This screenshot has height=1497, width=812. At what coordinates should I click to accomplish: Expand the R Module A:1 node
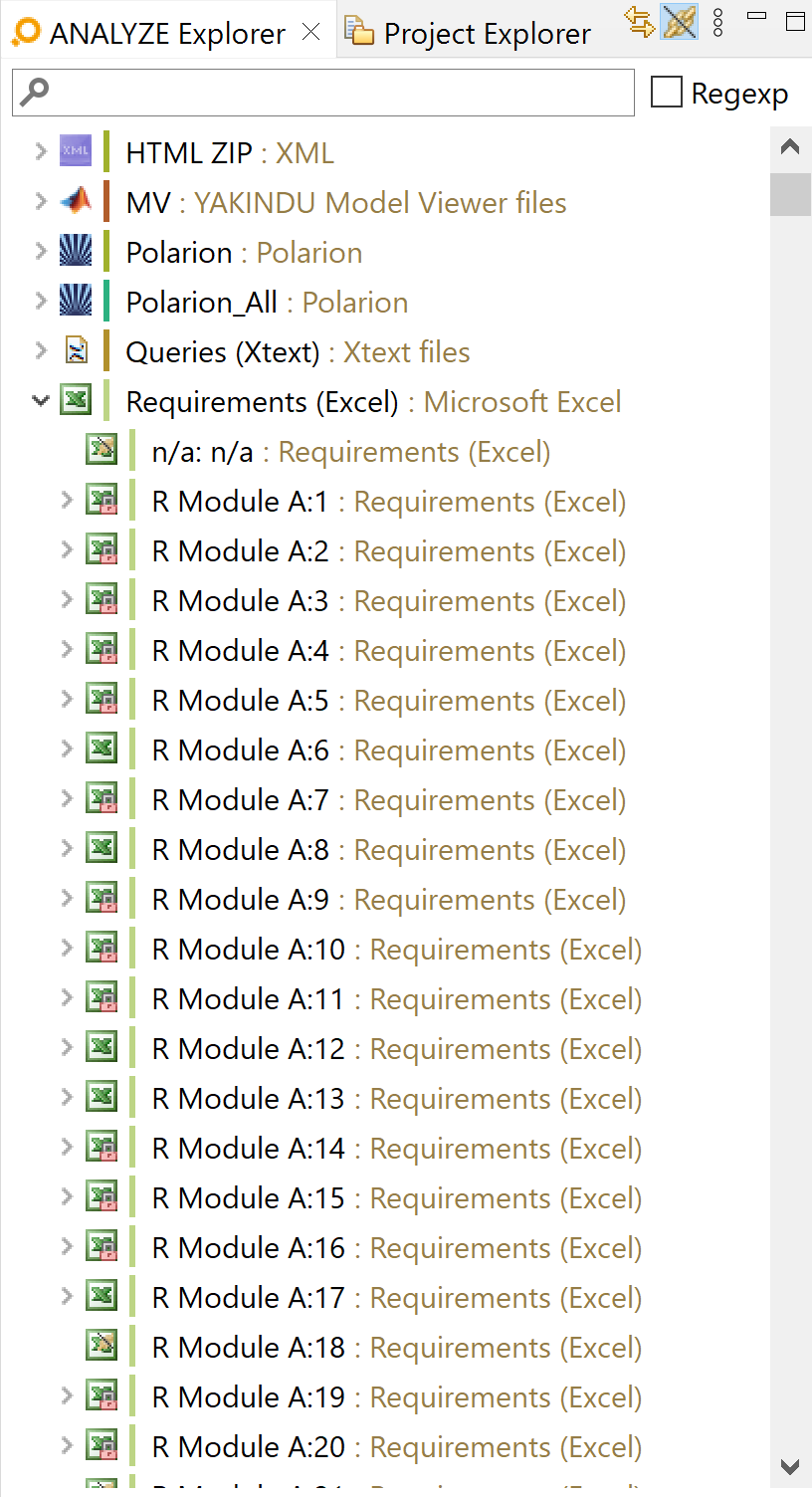[x=67, y=500]
